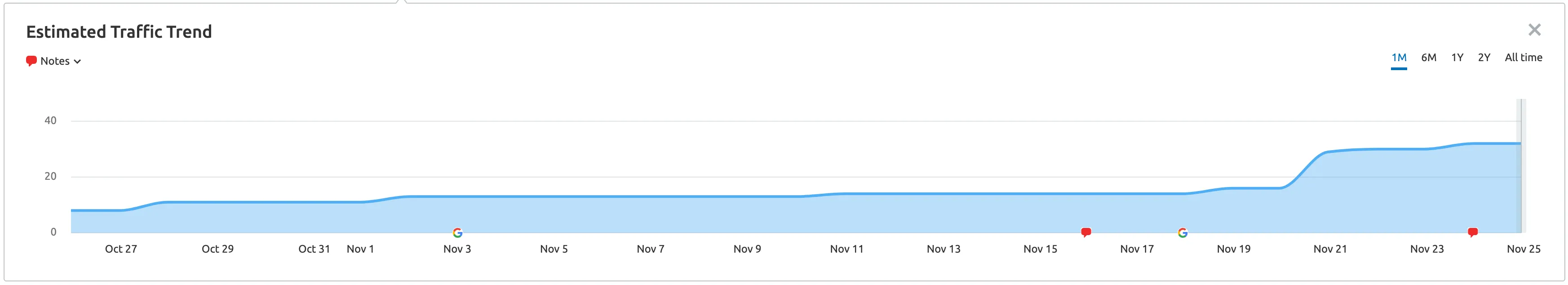The image size is (1568, 285).
Task: Click the Nov 1 date label
Action: (x=360, y=249)
